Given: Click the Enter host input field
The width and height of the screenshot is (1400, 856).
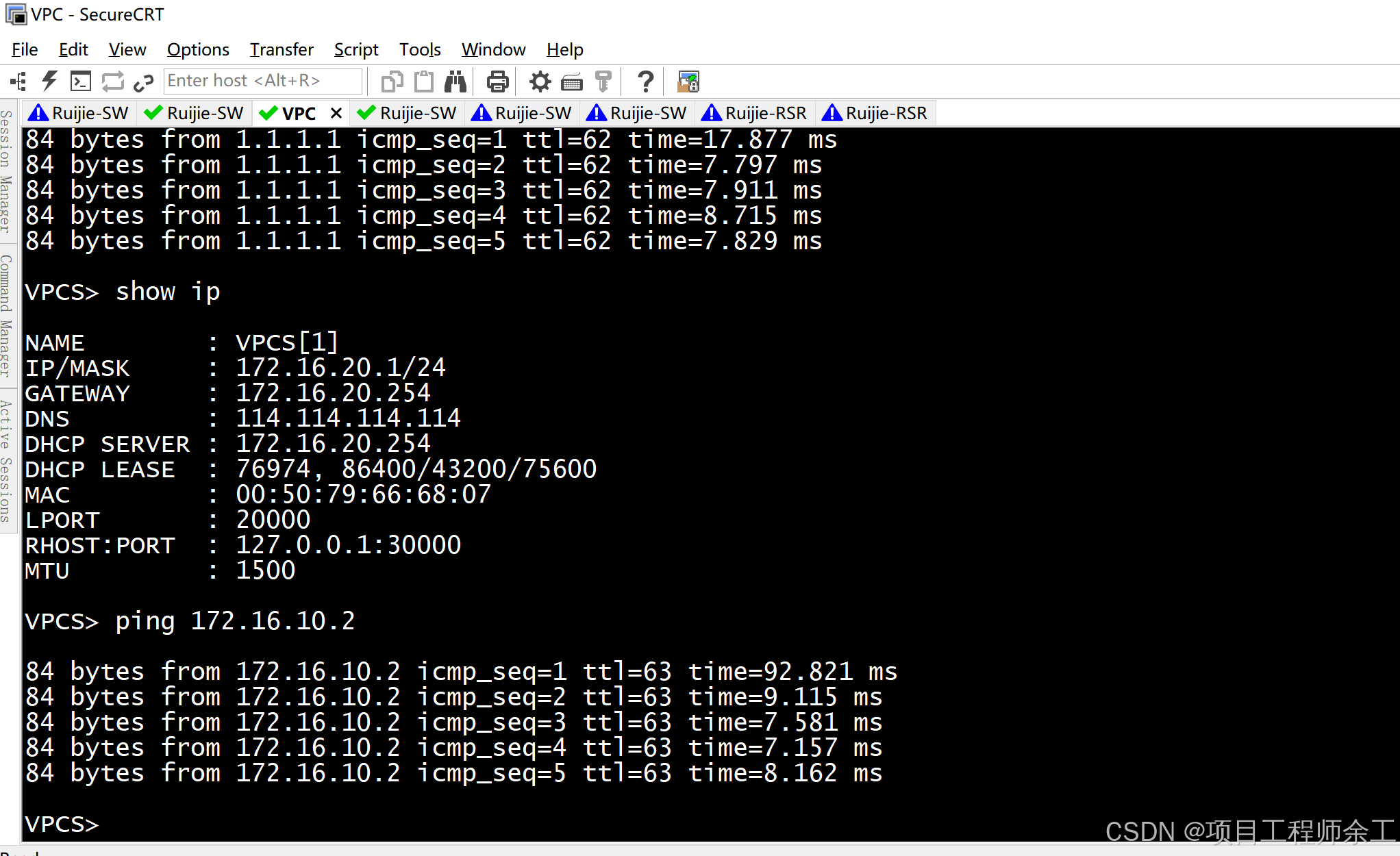Looking at the screenshot, I should pyautogui.click(x=262, y=81).
